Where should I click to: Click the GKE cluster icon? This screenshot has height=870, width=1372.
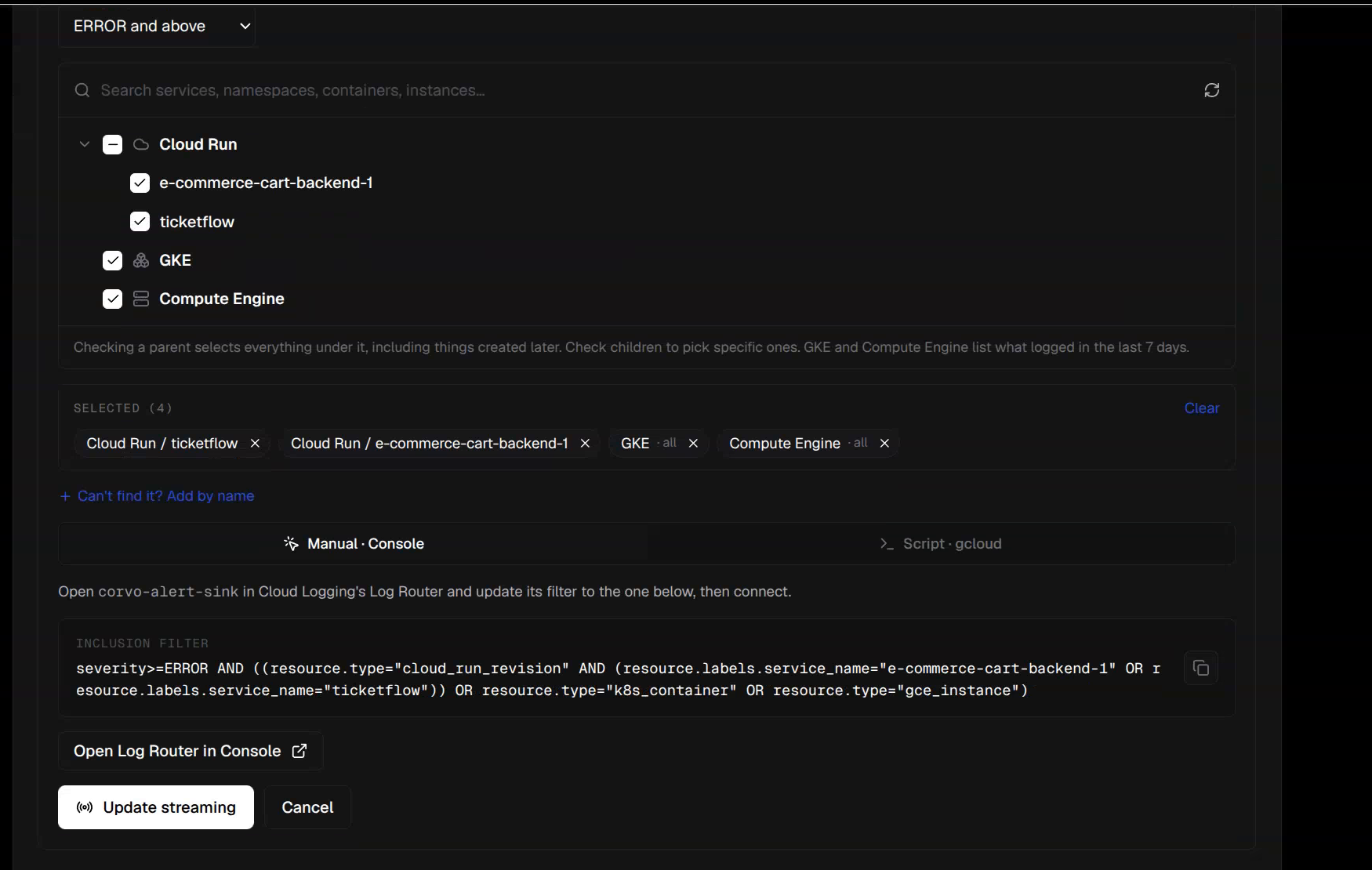pyautogui.click(x=141, y=260)
